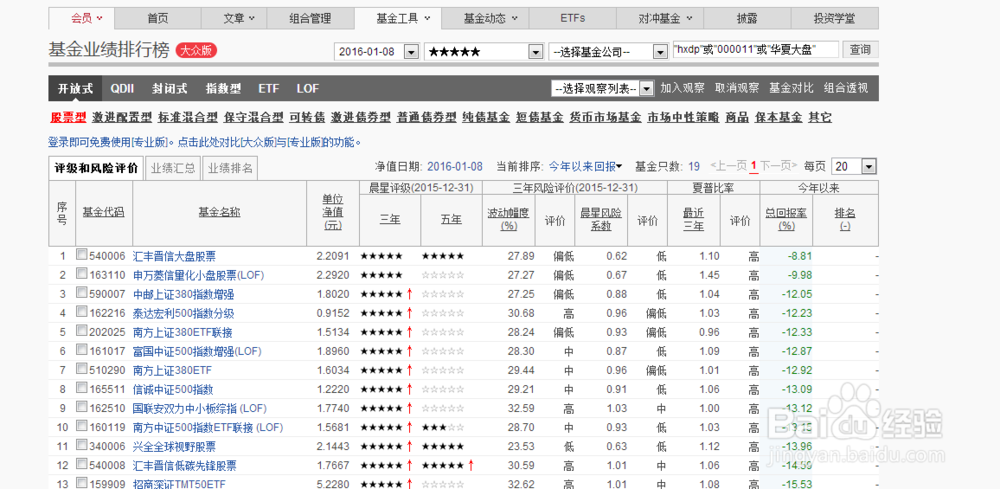
Task: Sort by 晨星风险系数 column header
Action: pyautogui.click(x=601, y=219)
